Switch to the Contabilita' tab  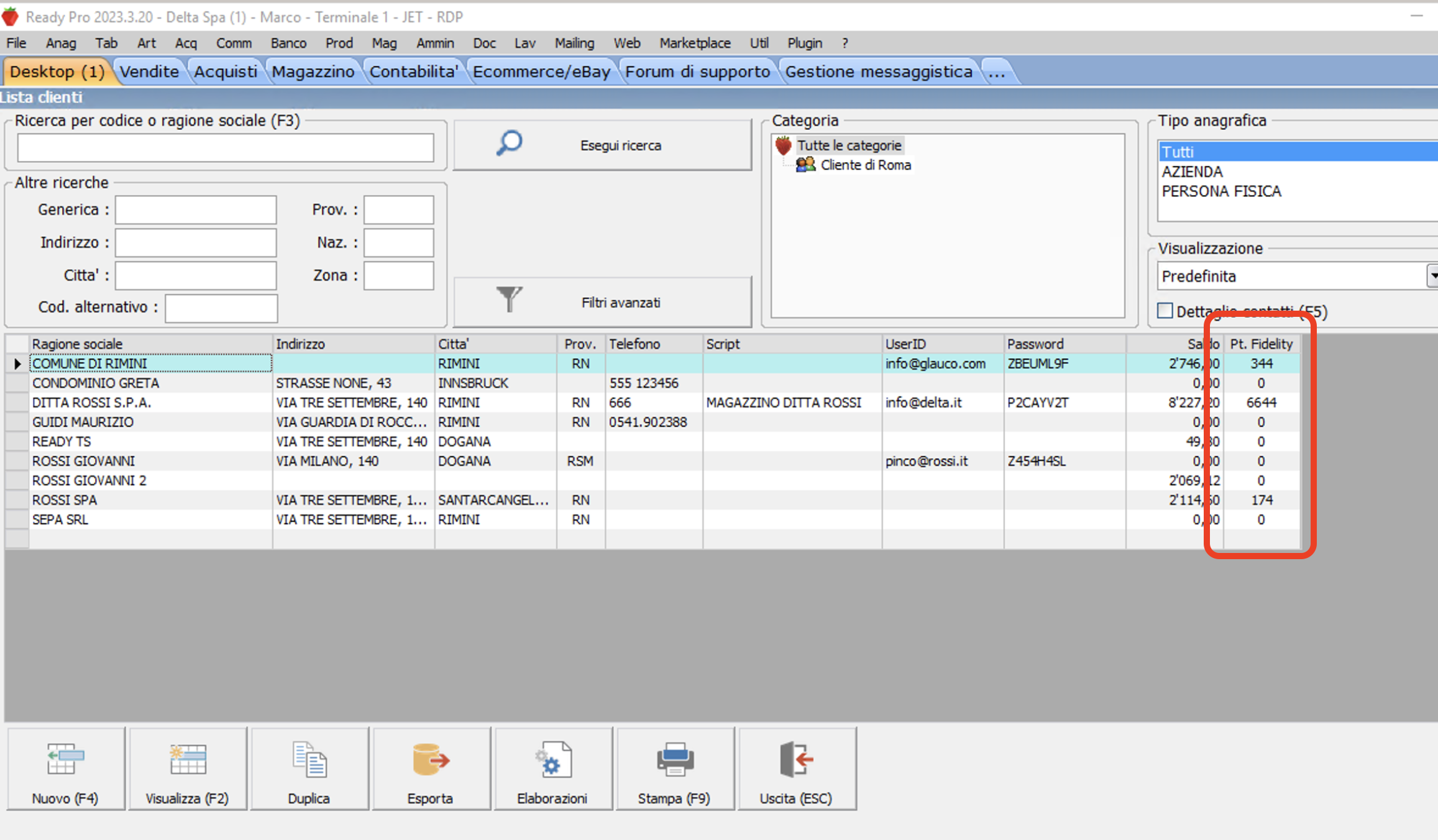pyautogui.click(x=414, y=71)
